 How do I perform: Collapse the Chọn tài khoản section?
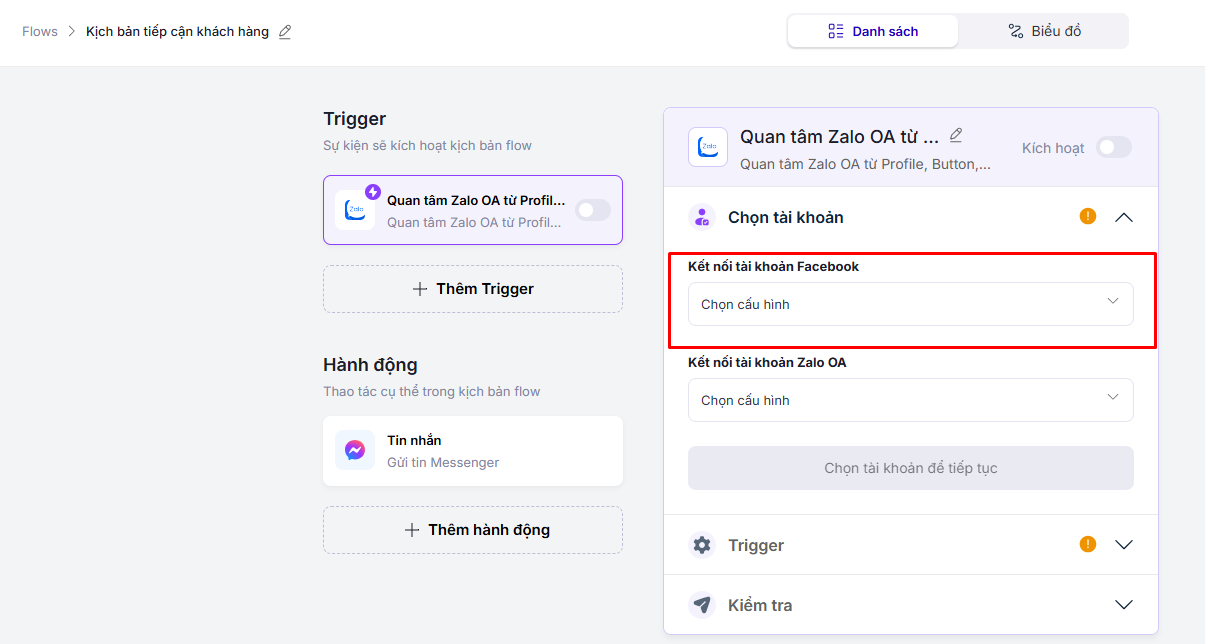pyautogui.click(x=1124, y=217)
